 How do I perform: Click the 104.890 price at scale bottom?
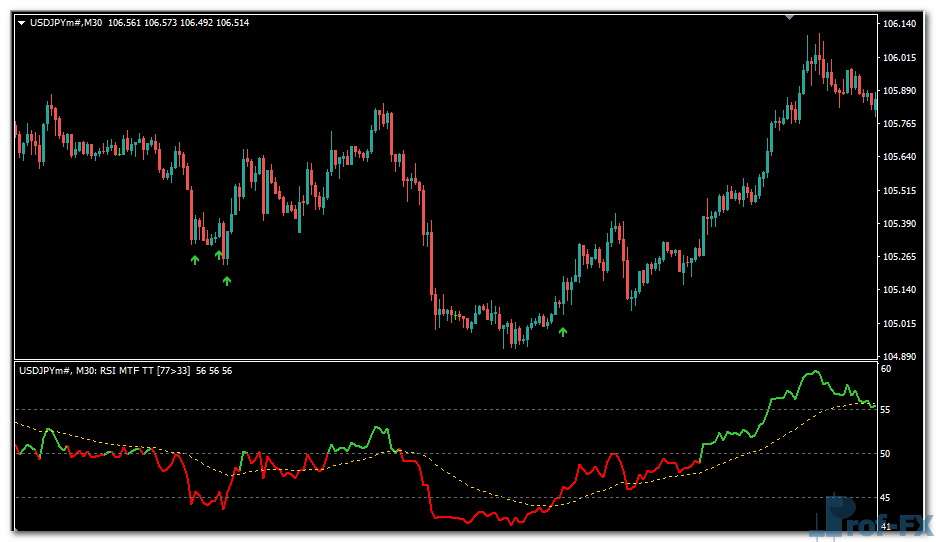(x=900, y=356)
